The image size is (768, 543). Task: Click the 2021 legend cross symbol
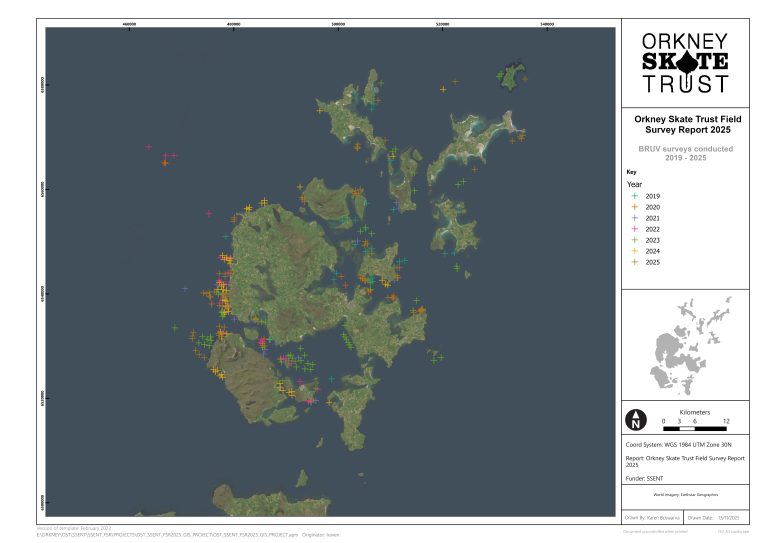632,218
